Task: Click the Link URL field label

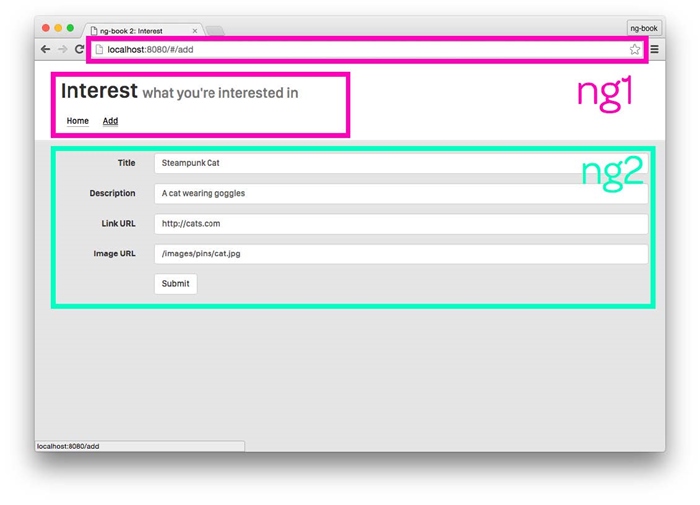Action: (x=118, y=224)
